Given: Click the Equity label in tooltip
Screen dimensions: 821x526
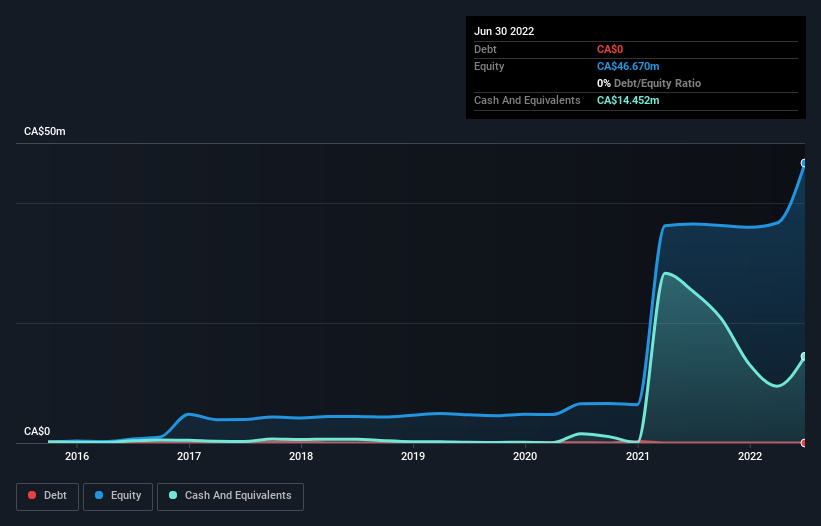Looking at the screenshot, I should [489, 66].
